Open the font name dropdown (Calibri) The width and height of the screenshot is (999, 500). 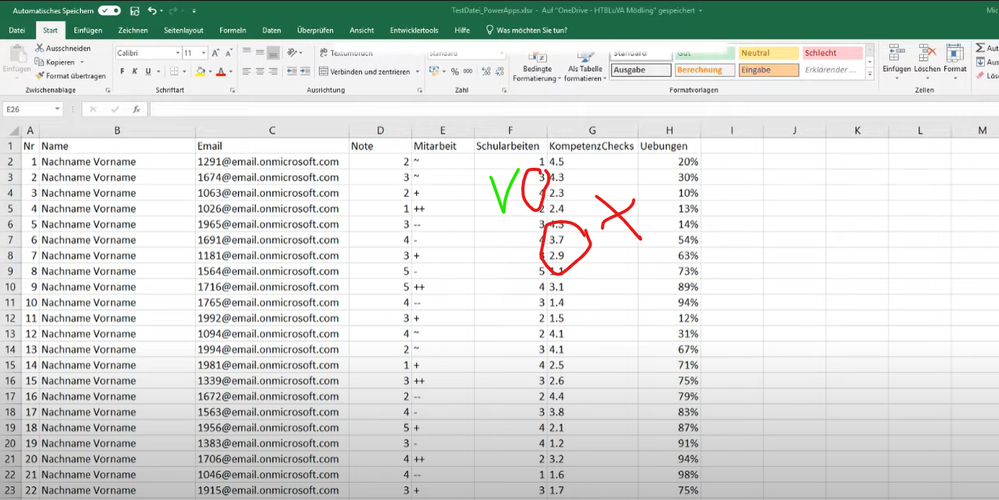177,53
